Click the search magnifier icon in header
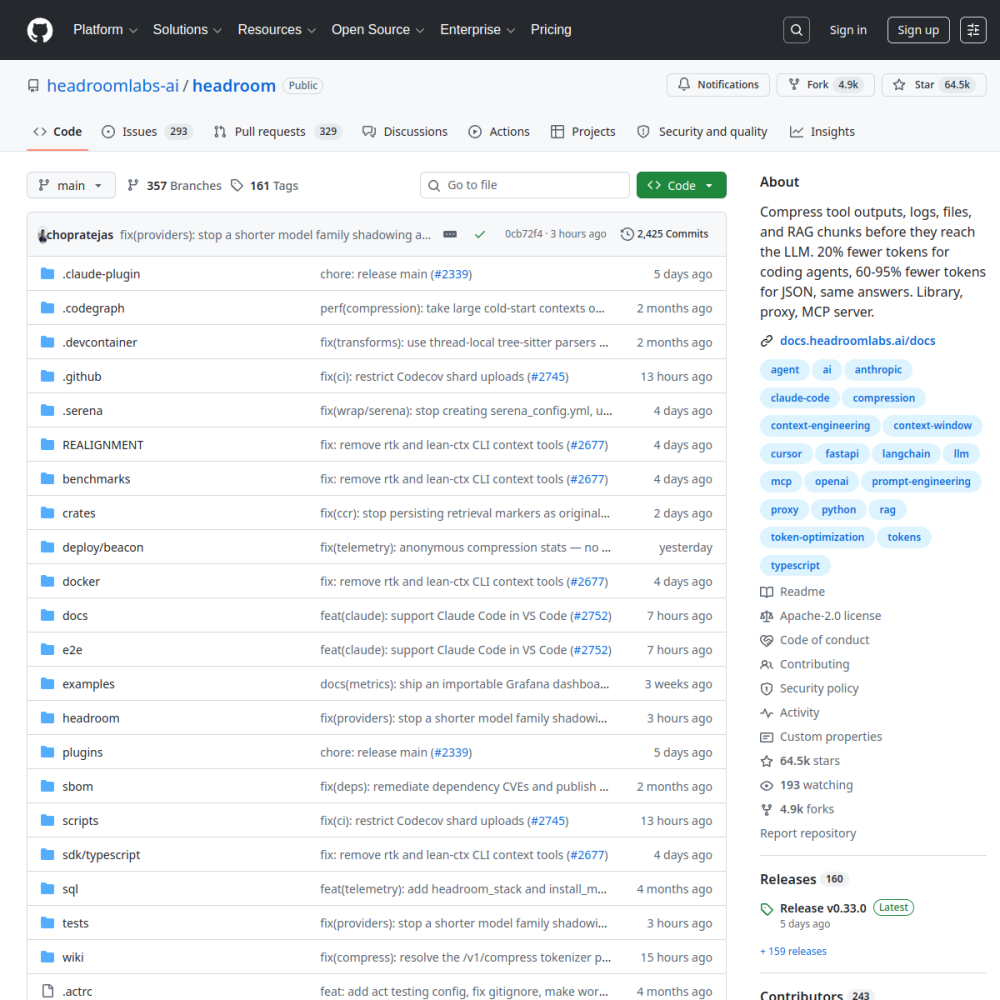Screen dimensions: 1000x1000 (x=797, y=30)
